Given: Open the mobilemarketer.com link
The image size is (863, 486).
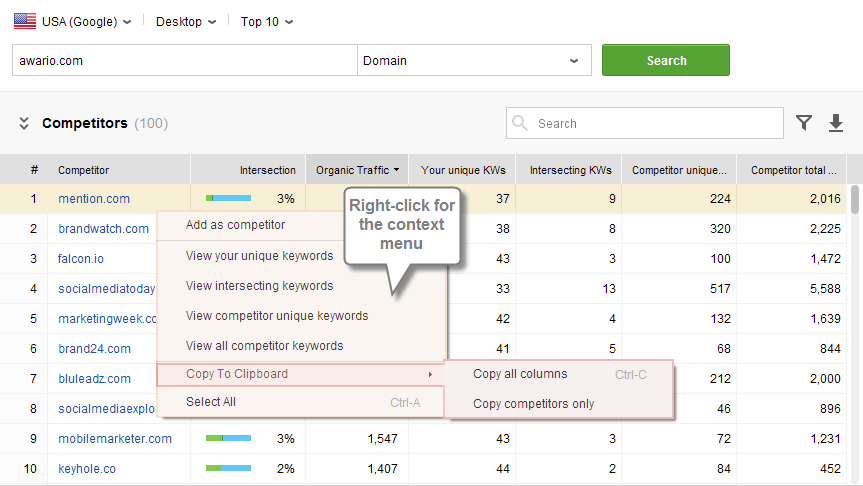Looking at the screenshot, I should tap(115, 439).
